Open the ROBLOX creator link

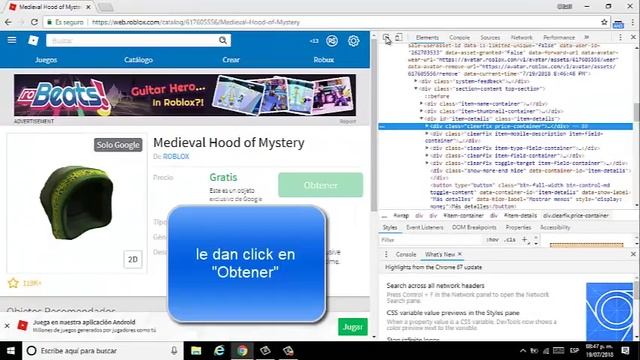(176, 156)
